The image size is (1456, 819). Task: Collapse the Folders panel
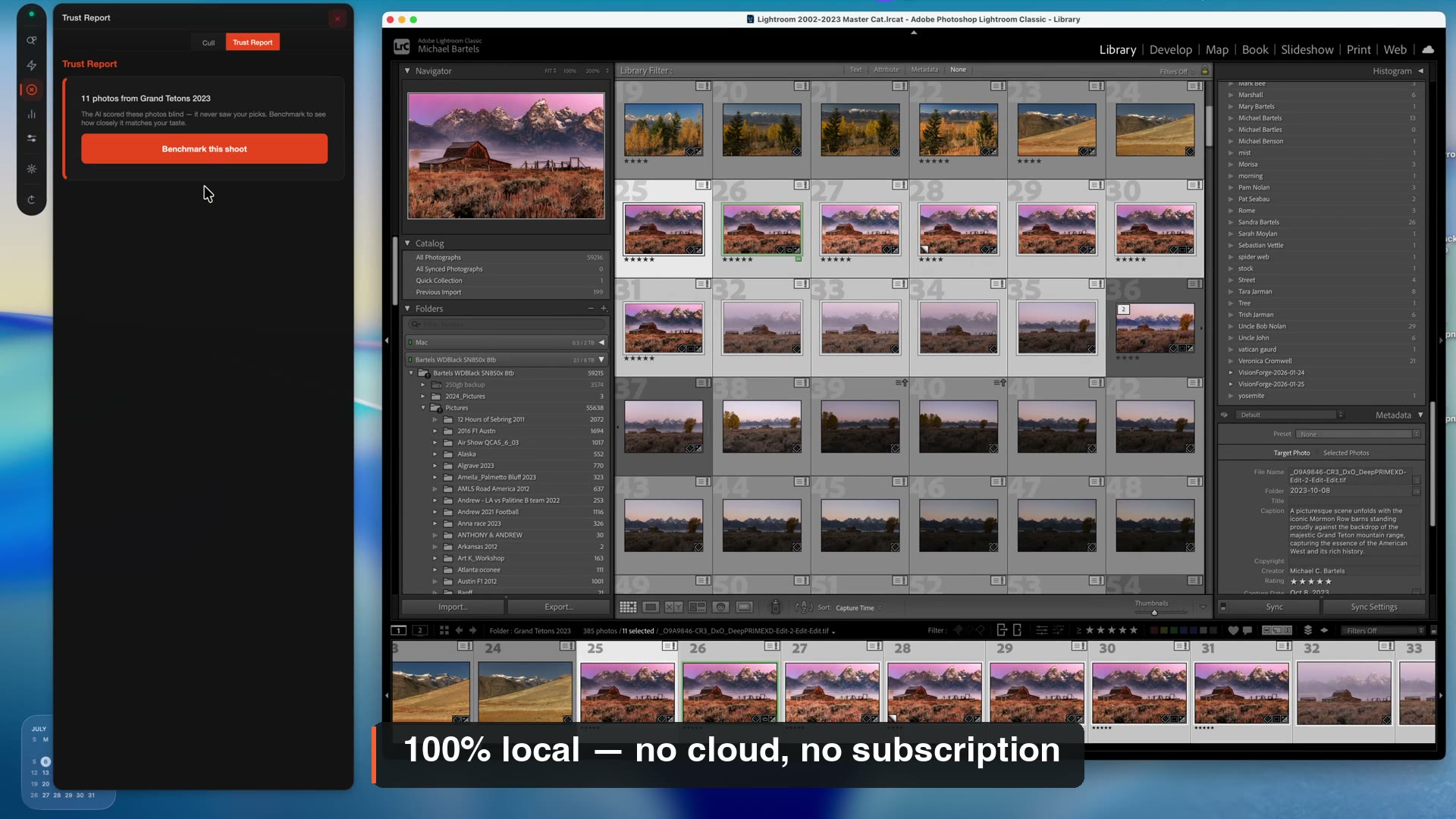407,309
